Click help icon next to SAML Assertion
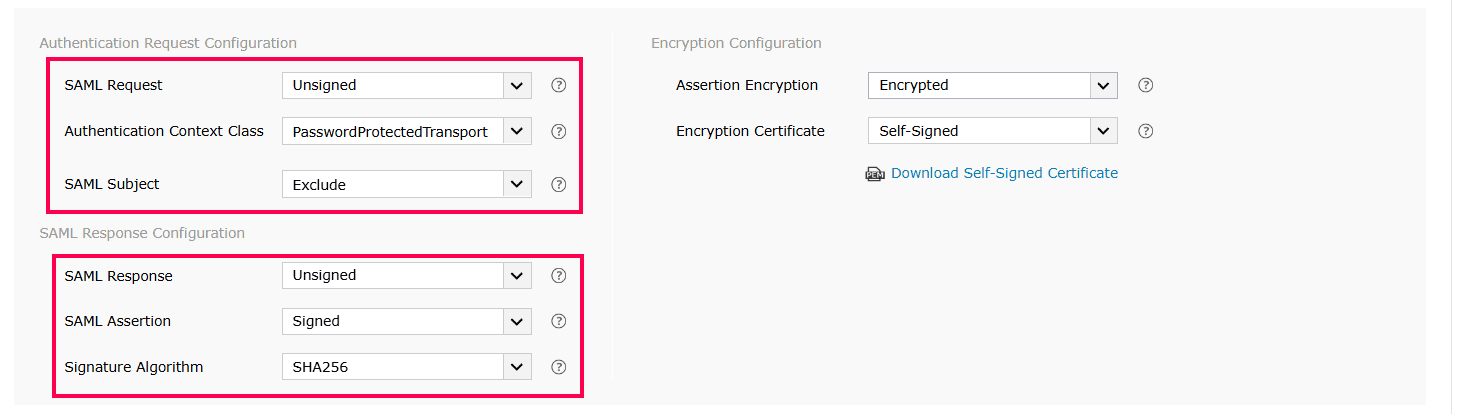This screenshot has height=414, width=1459. (x=559, y=321)
